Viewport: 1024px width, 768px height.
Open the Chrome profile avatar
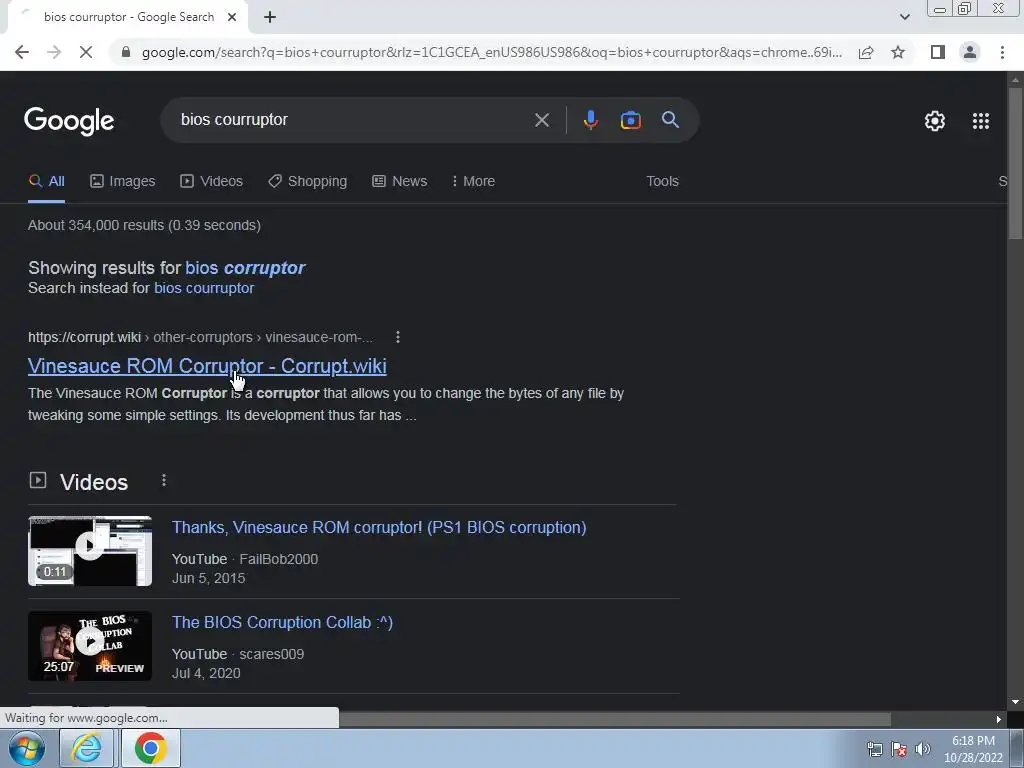[970, 52]
